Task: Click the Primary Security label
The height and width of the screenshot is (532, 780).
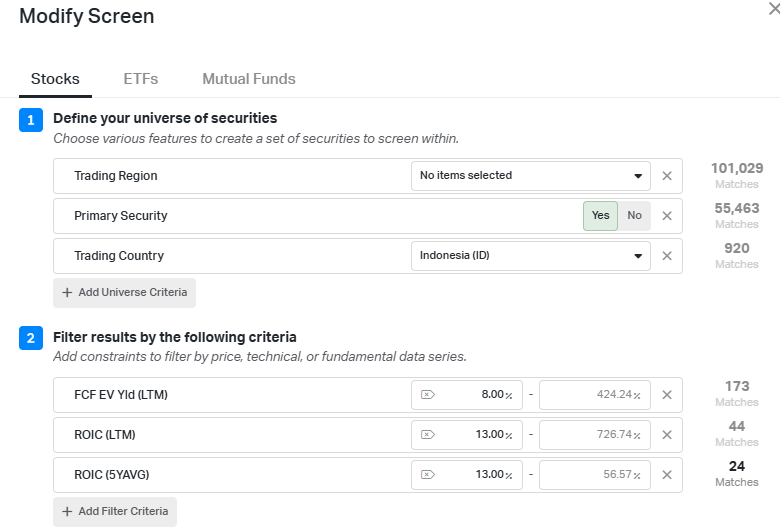Action: (x=121, y=215)
